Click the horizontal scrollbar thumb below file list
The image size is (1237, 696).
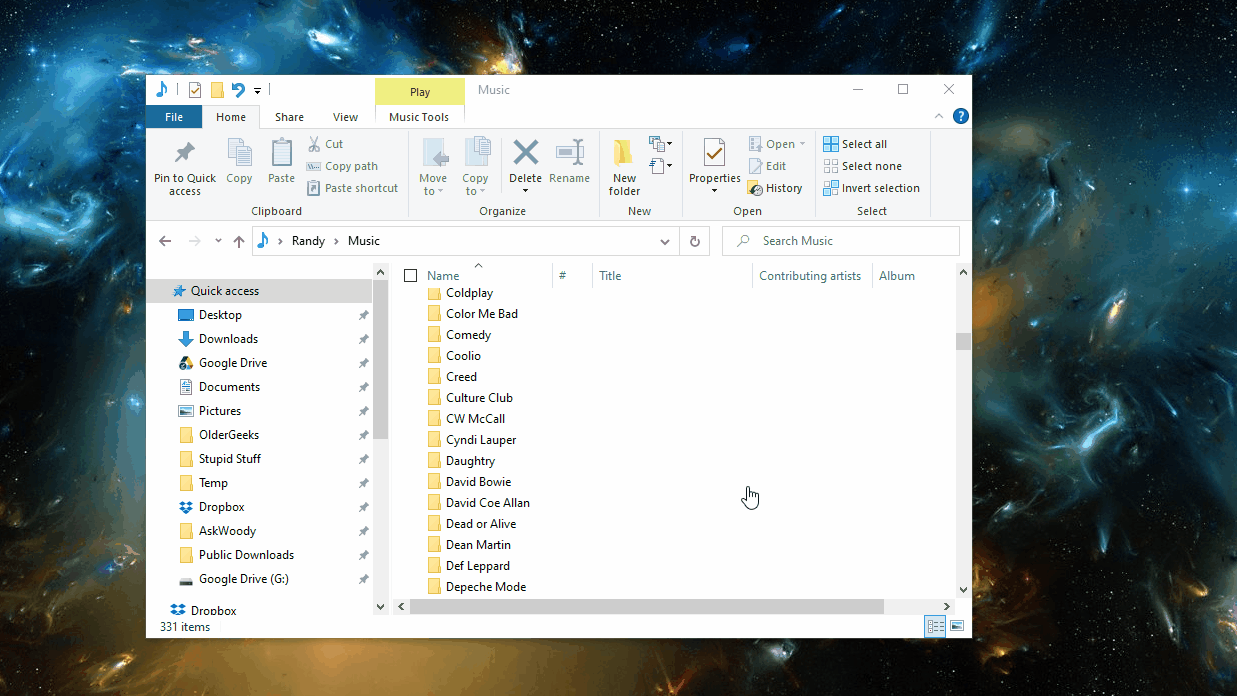click(x=646, y=606)
